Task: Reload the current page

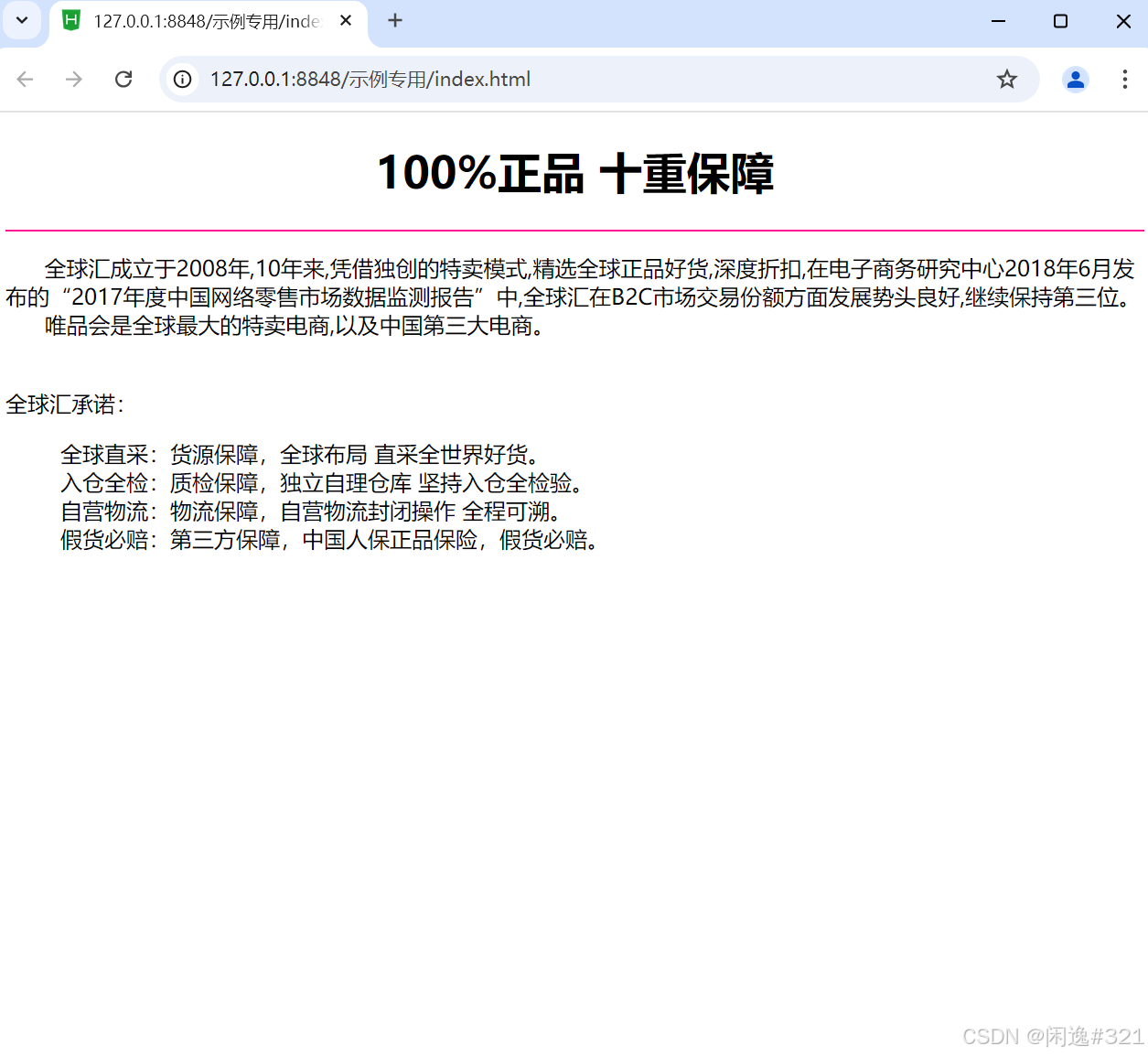Action: click(123, 80)
